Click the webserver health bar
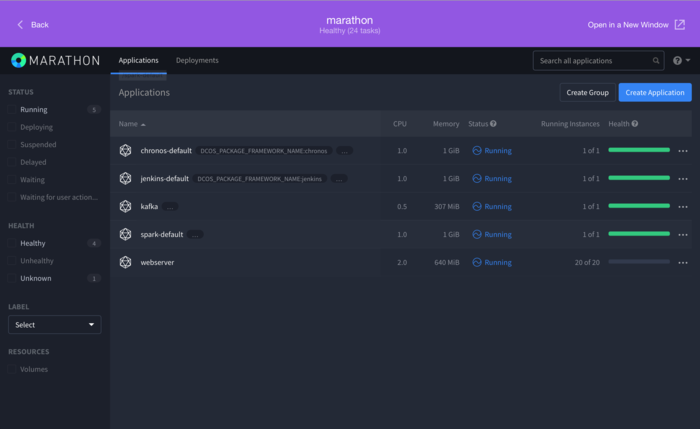700x429 pixels. 639,262
